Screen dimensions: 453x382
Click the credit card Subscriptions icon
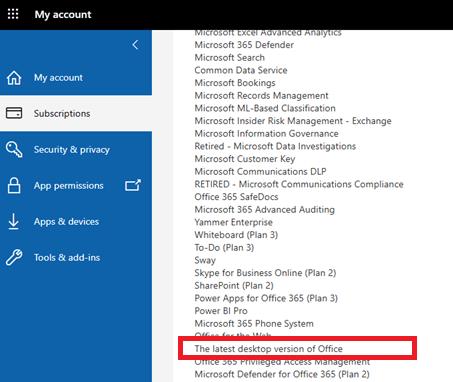tap(14, 113)
